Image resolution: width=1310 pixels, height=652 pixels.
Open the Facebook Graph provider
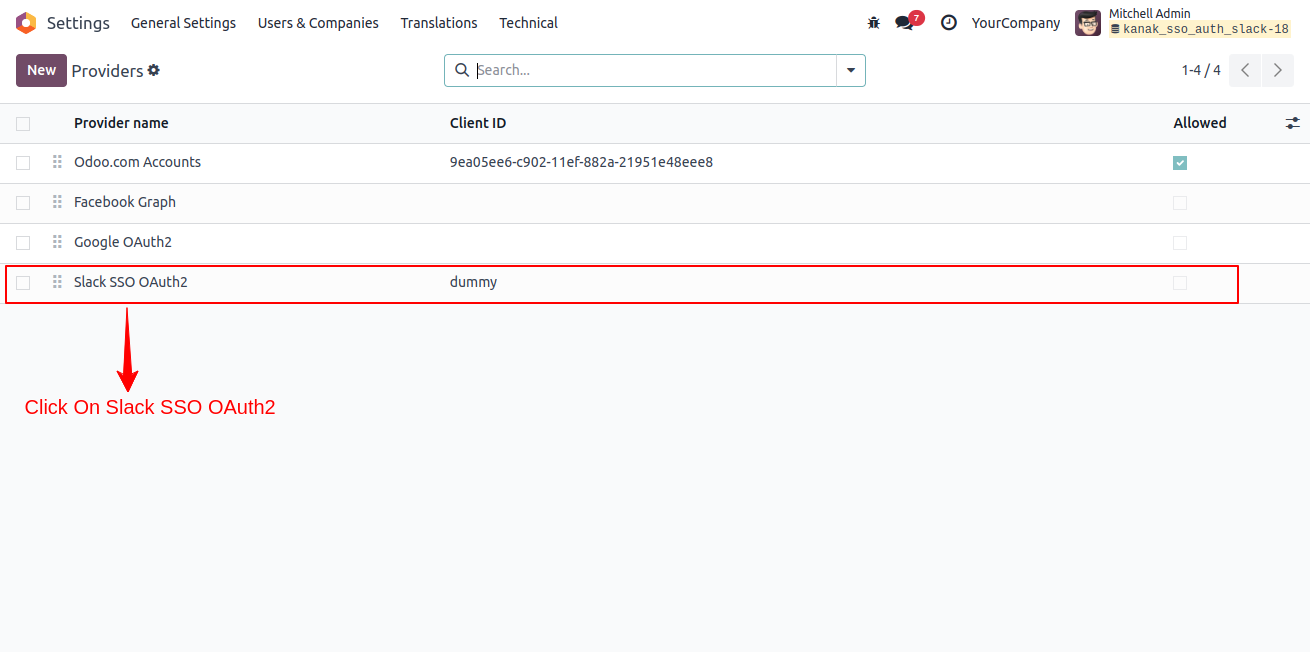click(125, 202)
